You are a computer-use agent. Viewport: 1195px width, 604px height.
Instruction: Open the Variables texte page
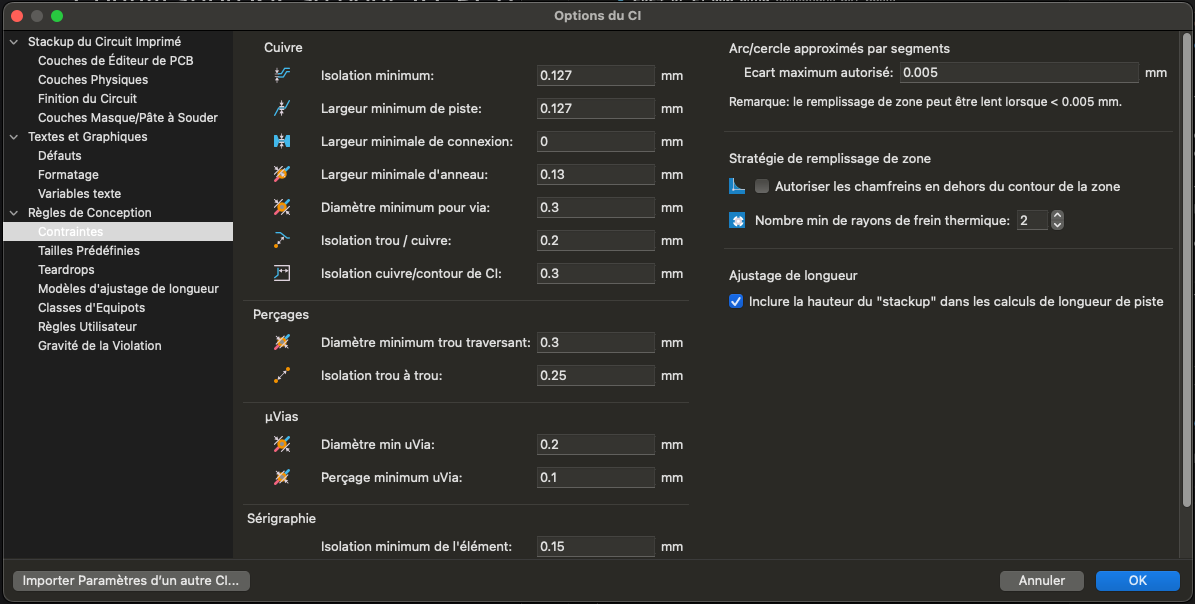point(79,193)
